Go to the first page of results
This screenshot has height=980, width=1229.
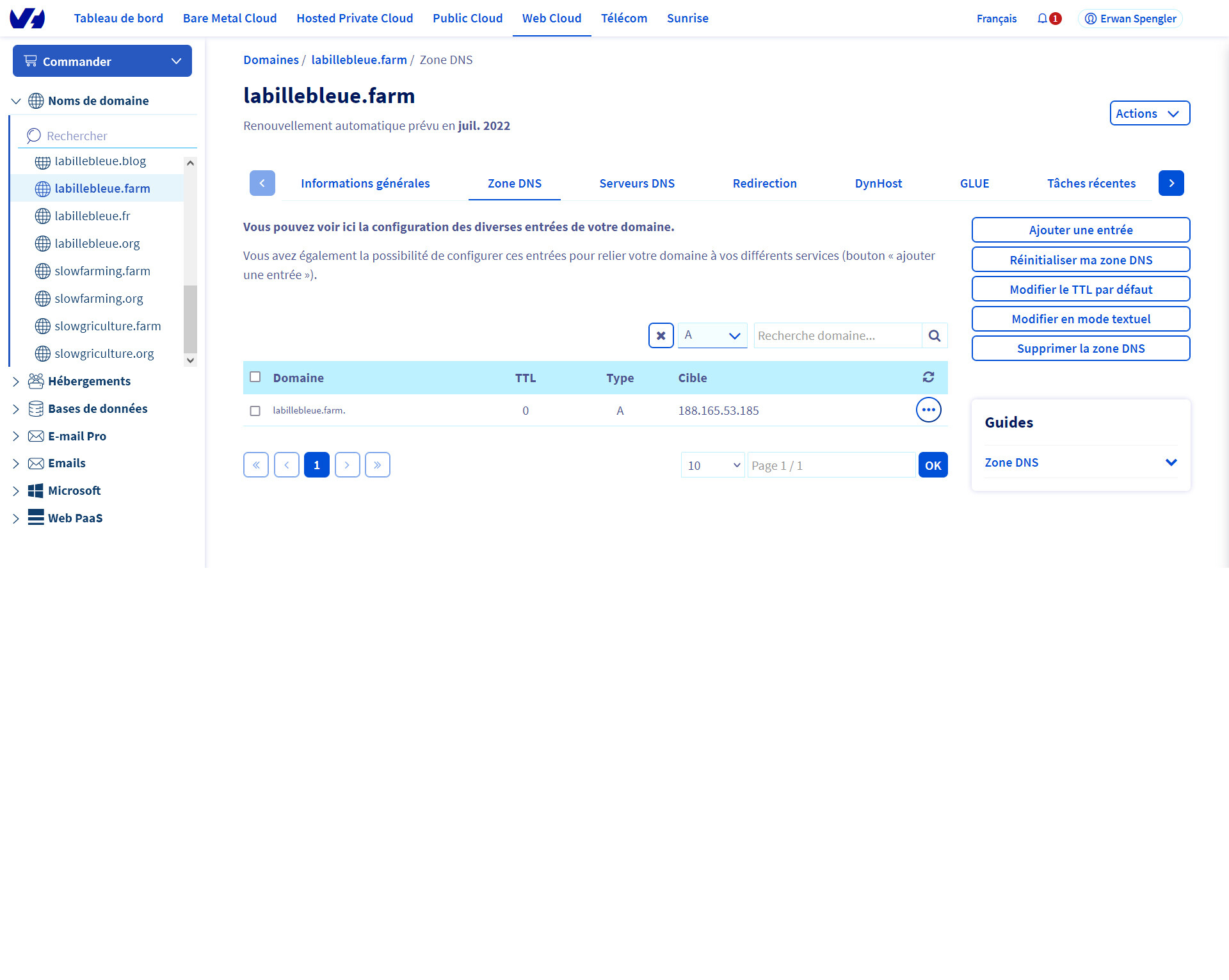[256, 465]
